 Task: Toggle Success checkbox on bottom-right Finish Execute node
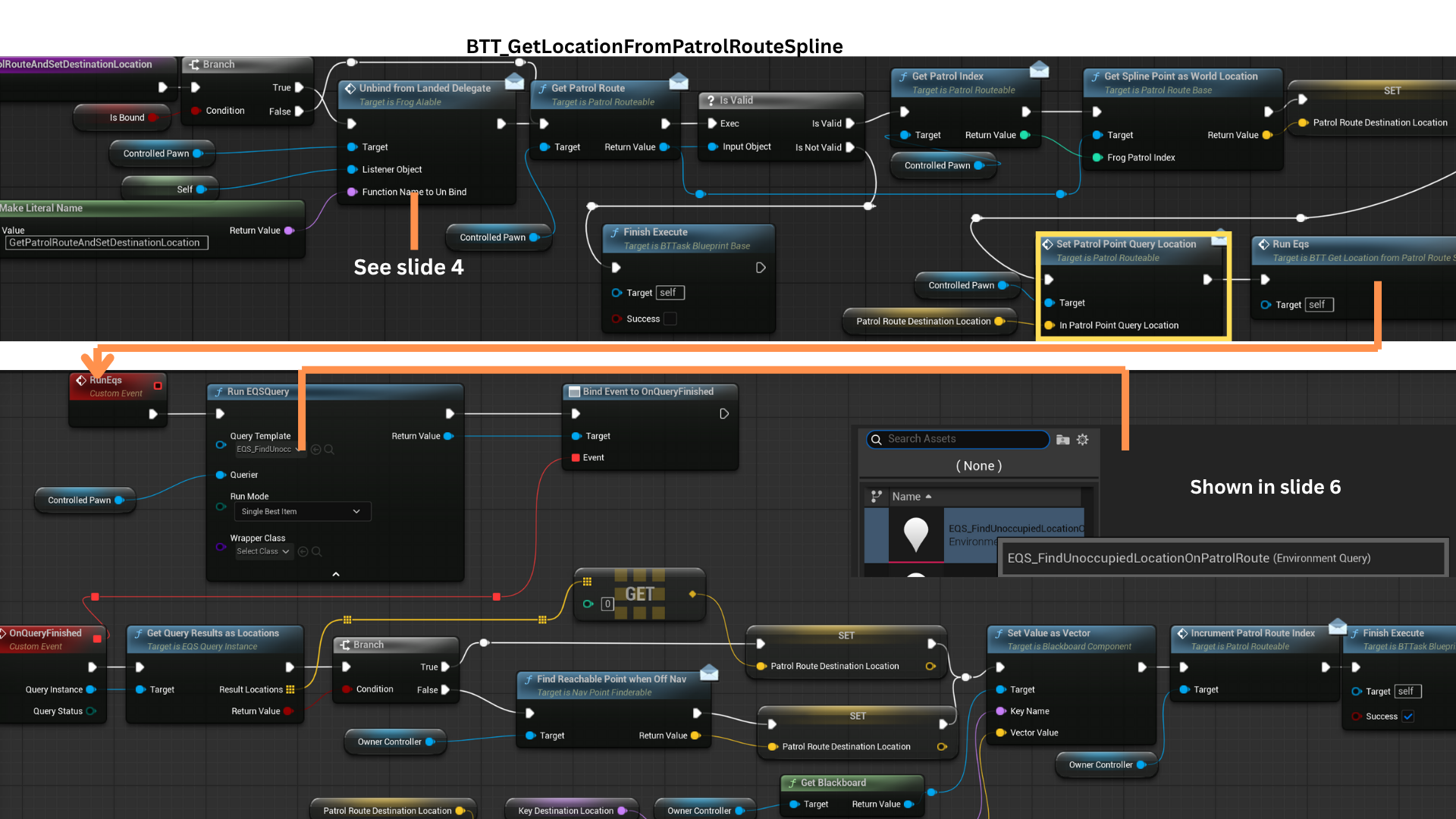(x=1408, y=717)
